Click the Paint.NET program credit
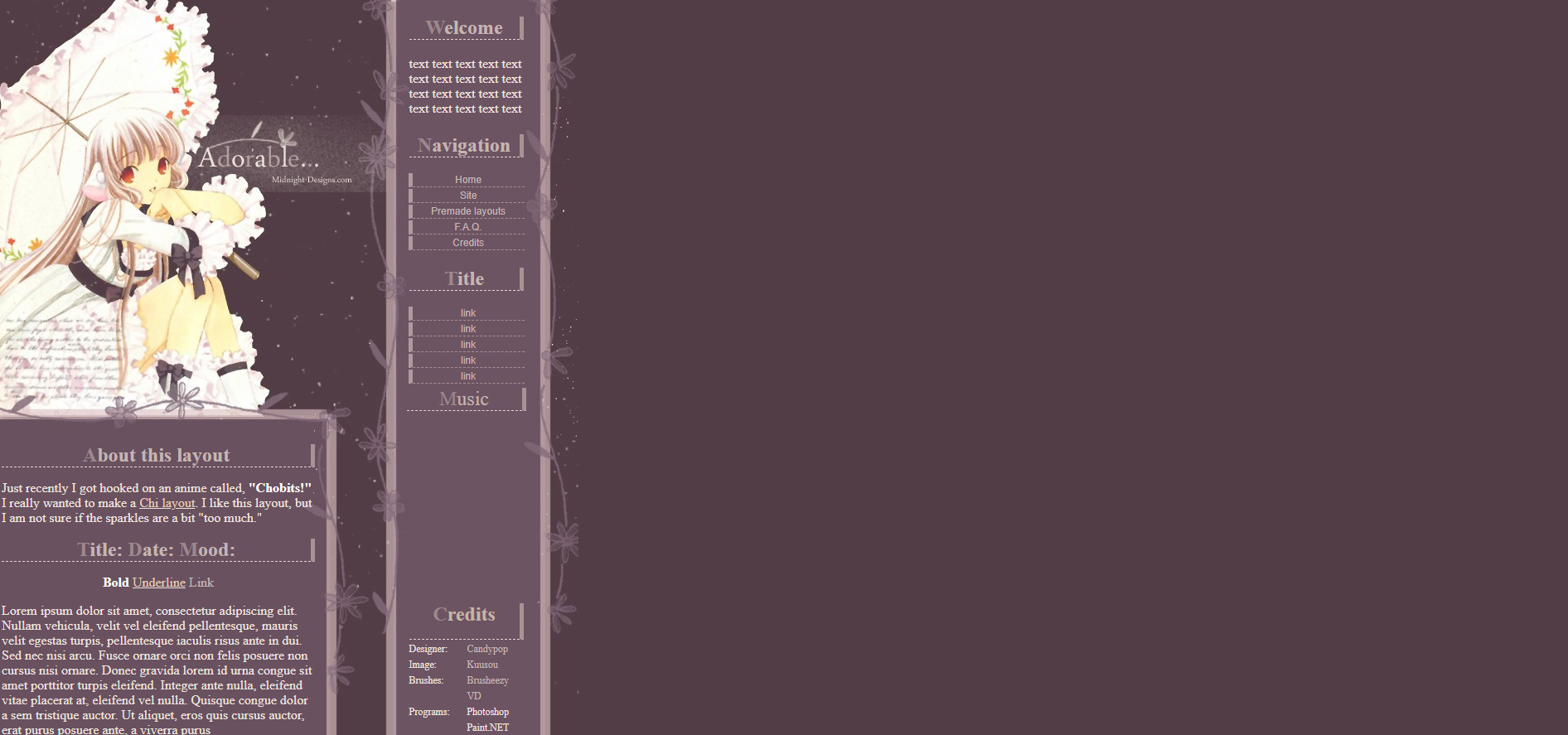1568x735 pixels. coord(487,728)
